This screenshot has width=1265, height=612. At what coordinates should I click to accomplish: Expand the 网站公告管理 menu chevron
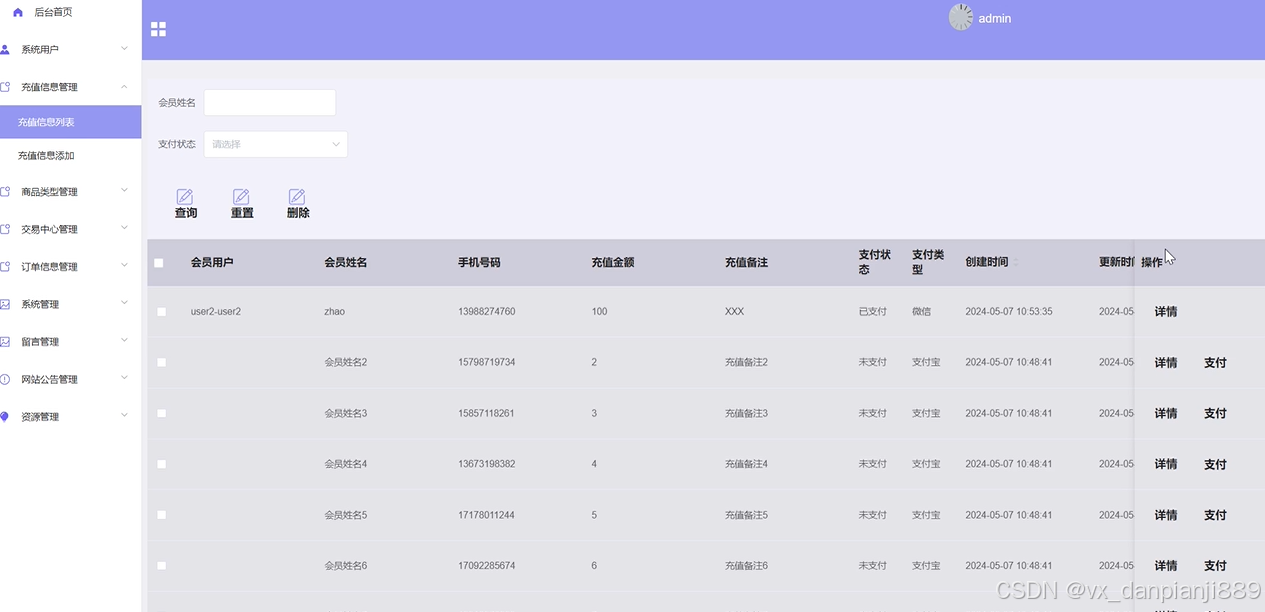[x=124, y=378]
